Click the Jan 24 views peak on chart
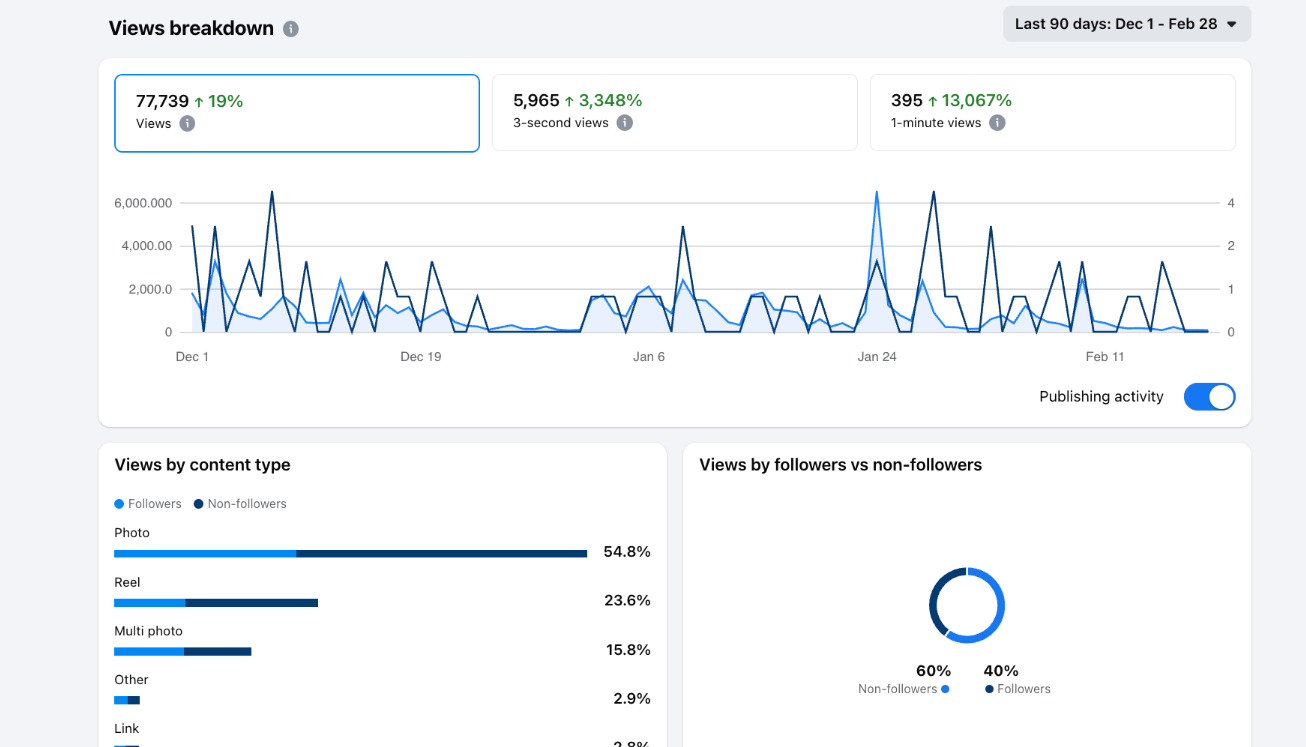This screenshot has width=1306, height=747. pos(877,193)
